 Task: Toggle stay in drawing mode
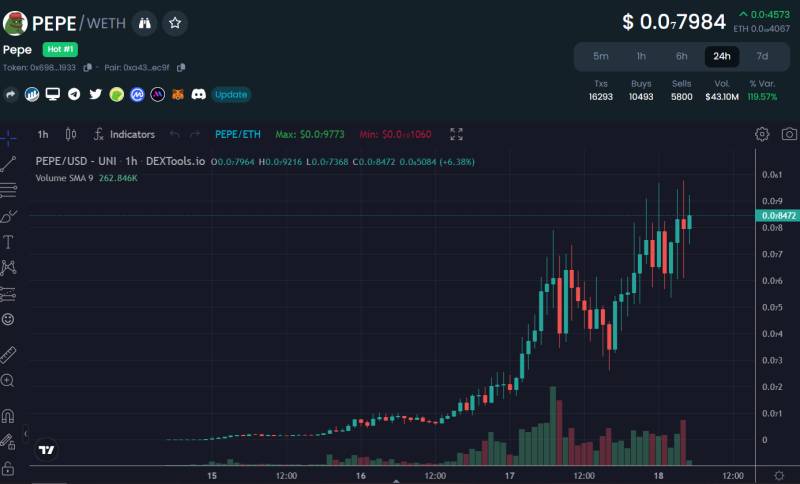pyautogui.click(x=8, y=442)
